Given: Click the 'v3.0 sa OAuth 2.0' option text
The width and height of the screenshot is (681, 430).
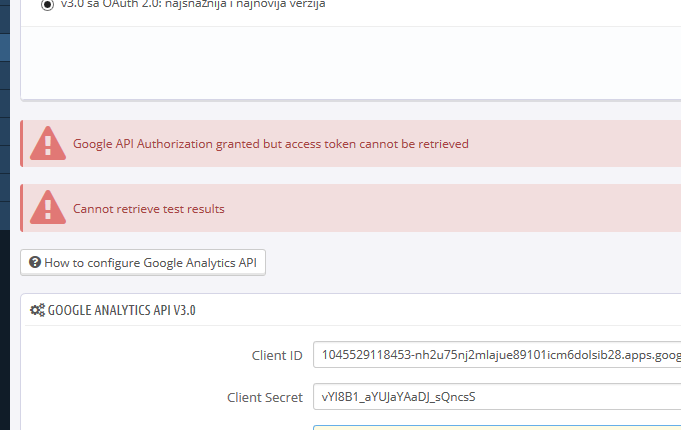Looking at the screenshot, I should (x=193, y=4).
